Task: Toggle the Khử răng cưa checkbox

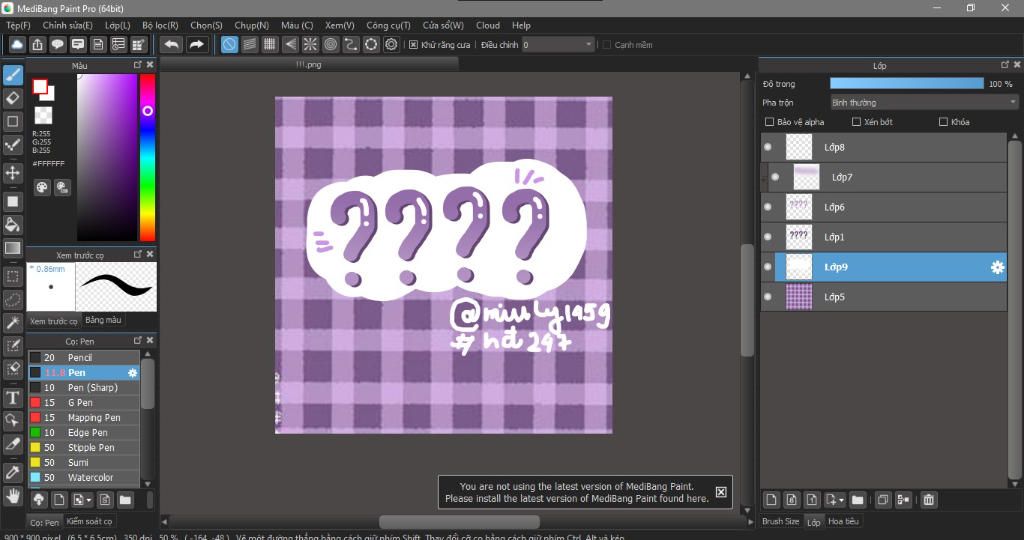Action: tap(413, 45)
